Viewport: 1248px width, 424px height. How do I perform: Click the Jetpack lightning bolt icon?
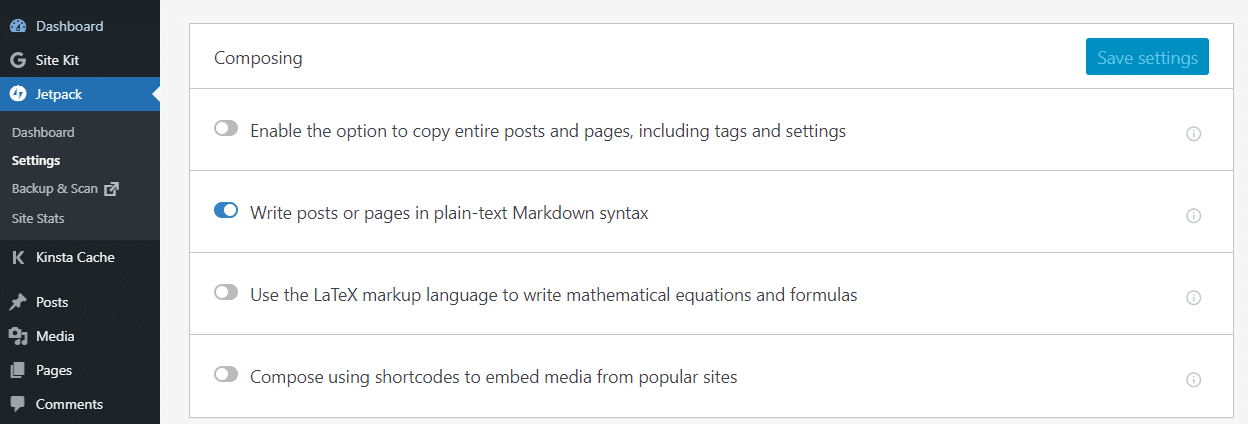point(18,94)
